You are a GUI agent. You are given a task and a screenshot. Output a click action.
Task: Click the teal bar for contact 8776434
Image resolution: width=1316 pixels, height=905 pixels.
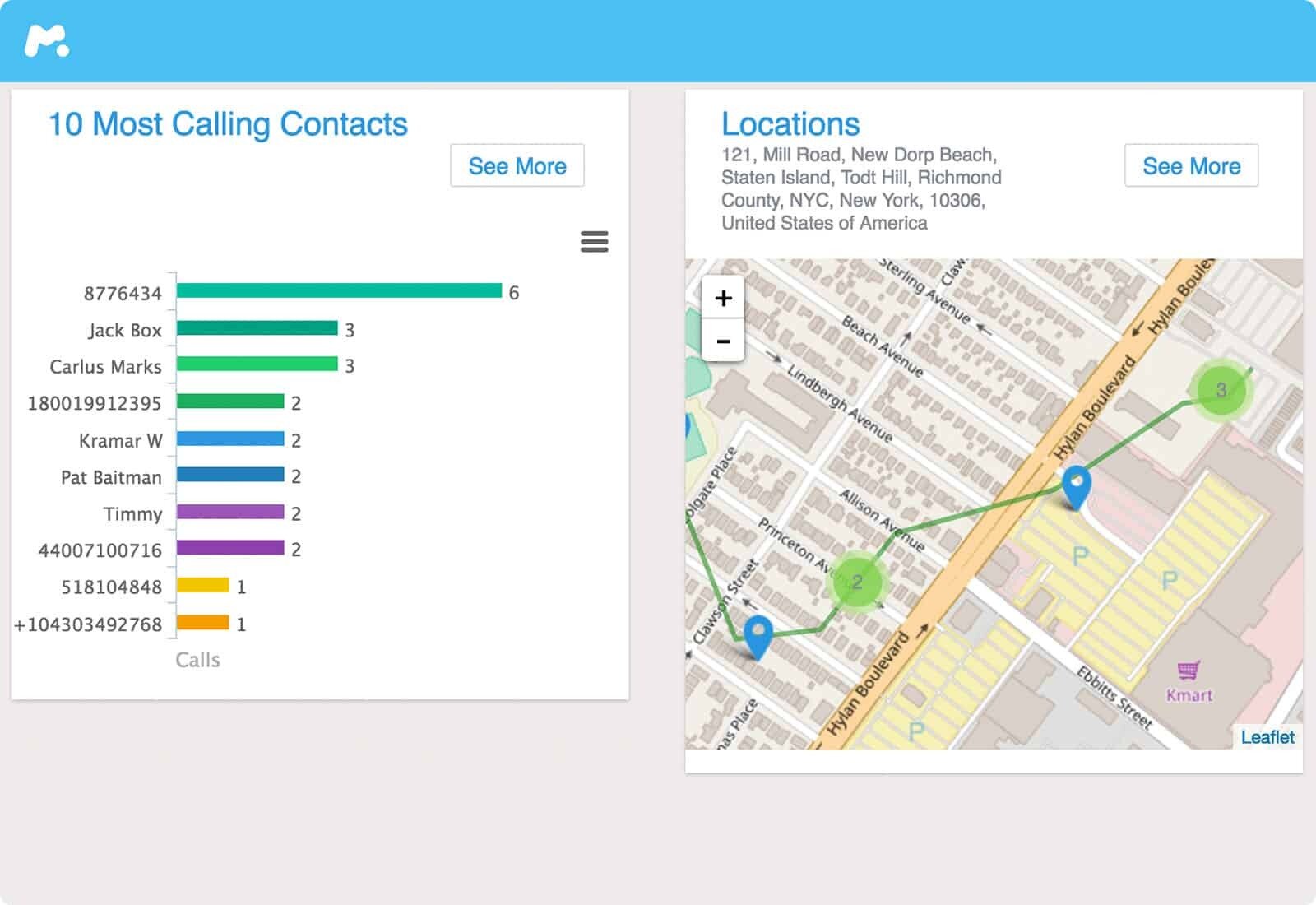click(x=337, y=292)
